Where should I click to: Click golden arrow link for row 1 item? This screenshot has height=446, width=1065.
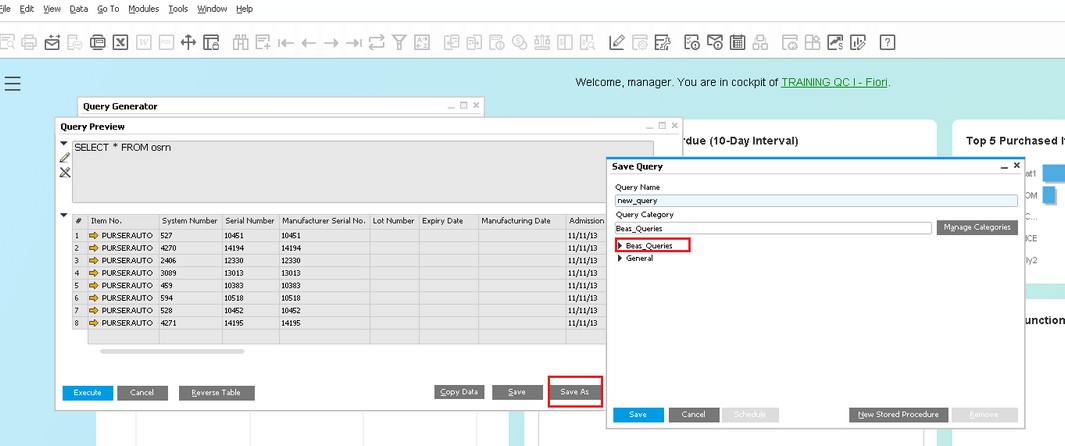[x=94, y=236]
